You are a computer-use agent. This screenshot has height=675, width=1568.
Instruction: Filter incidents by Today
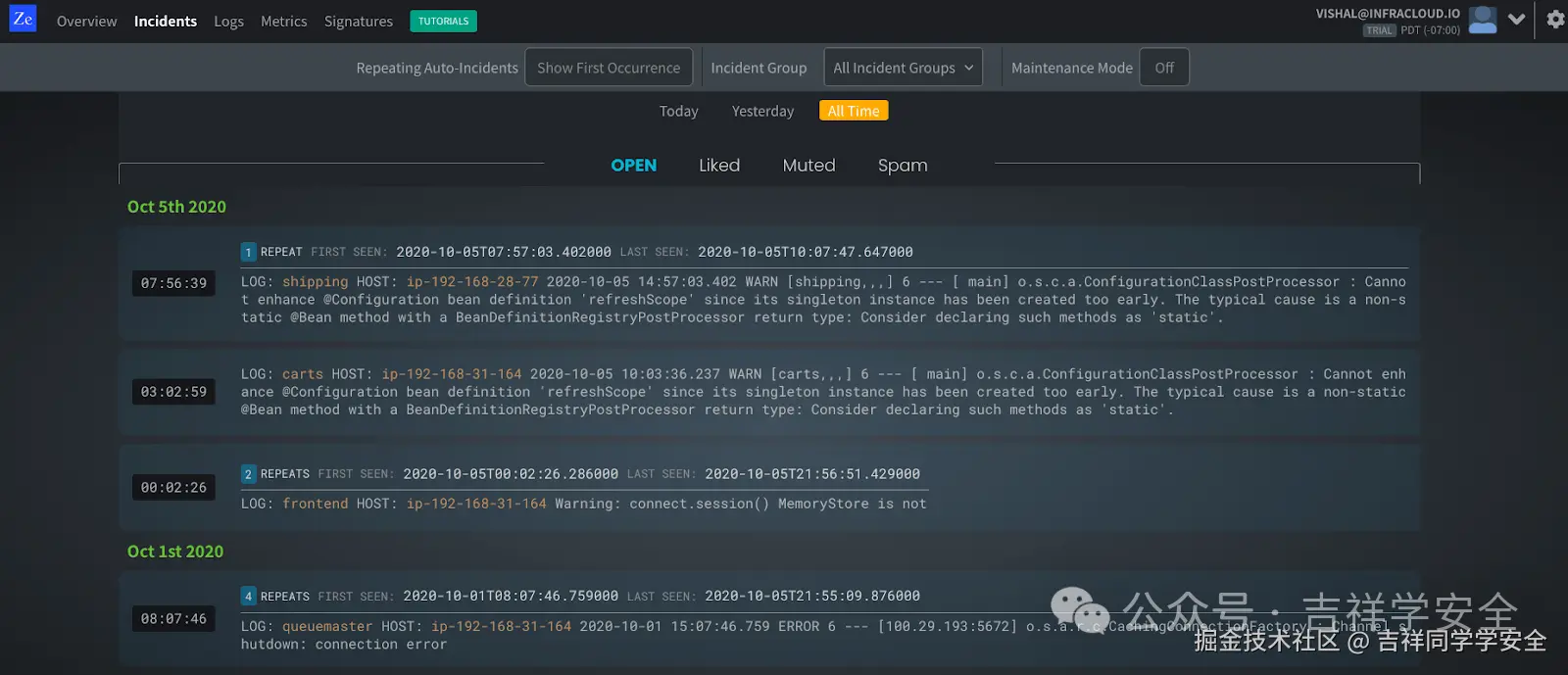click(x=679, y=111)
